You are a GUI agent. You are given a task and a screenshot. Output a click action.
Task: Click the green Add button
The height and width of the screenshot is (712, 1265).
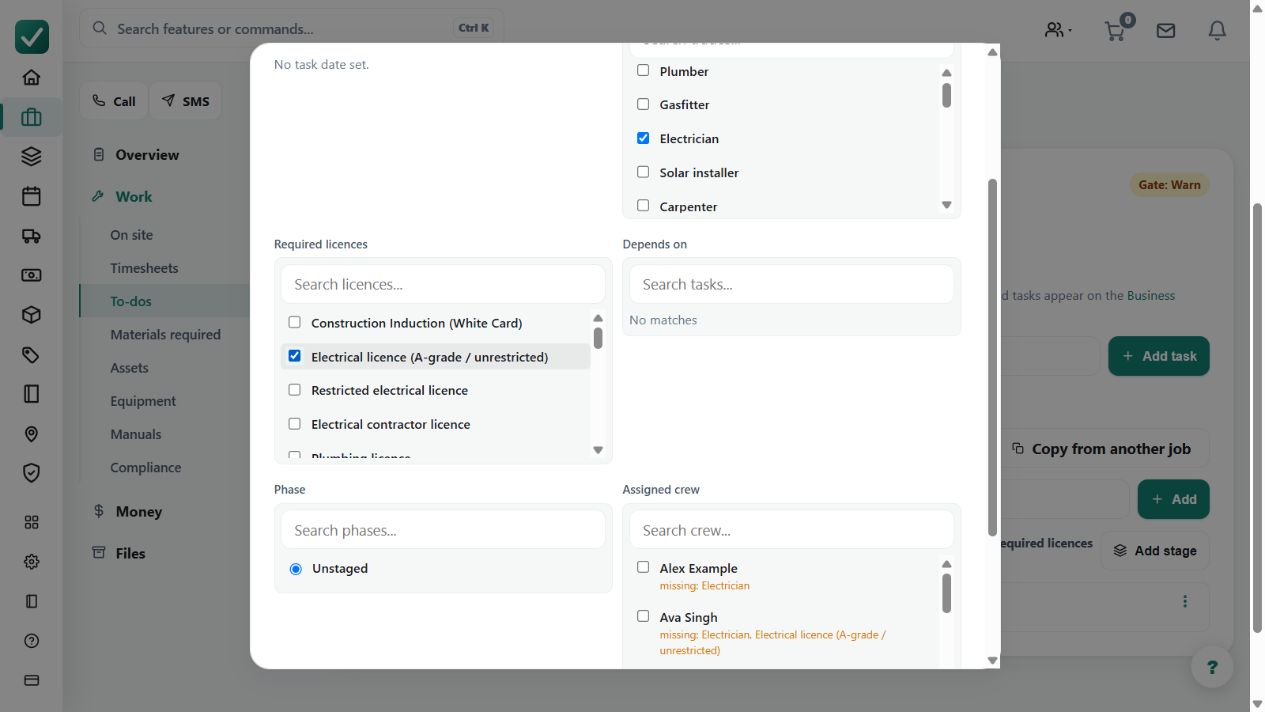(x=1174, y=499)
